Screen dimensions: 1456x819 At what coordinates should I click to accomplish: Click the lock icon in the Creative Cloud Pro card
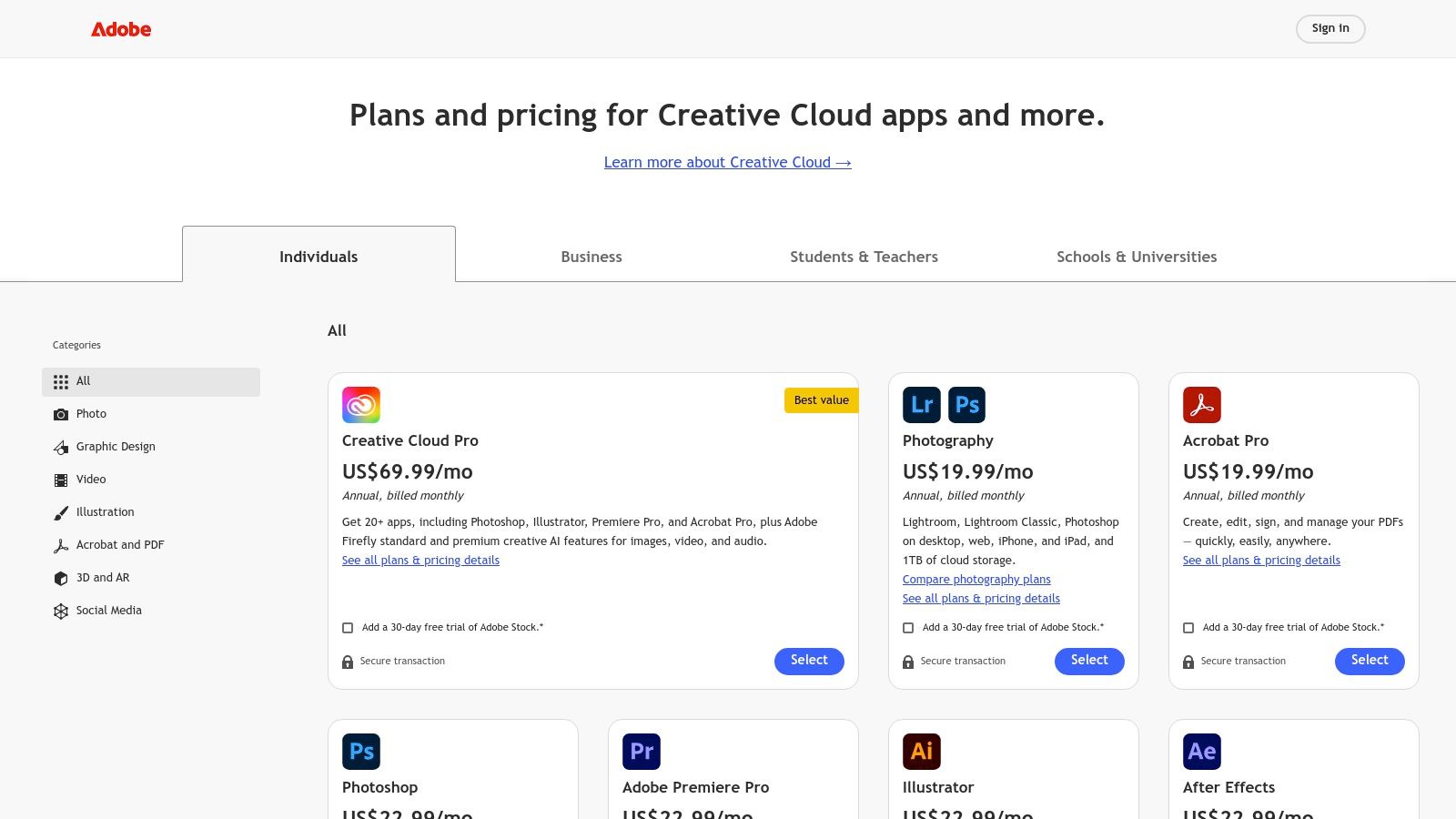pos(348,662)
